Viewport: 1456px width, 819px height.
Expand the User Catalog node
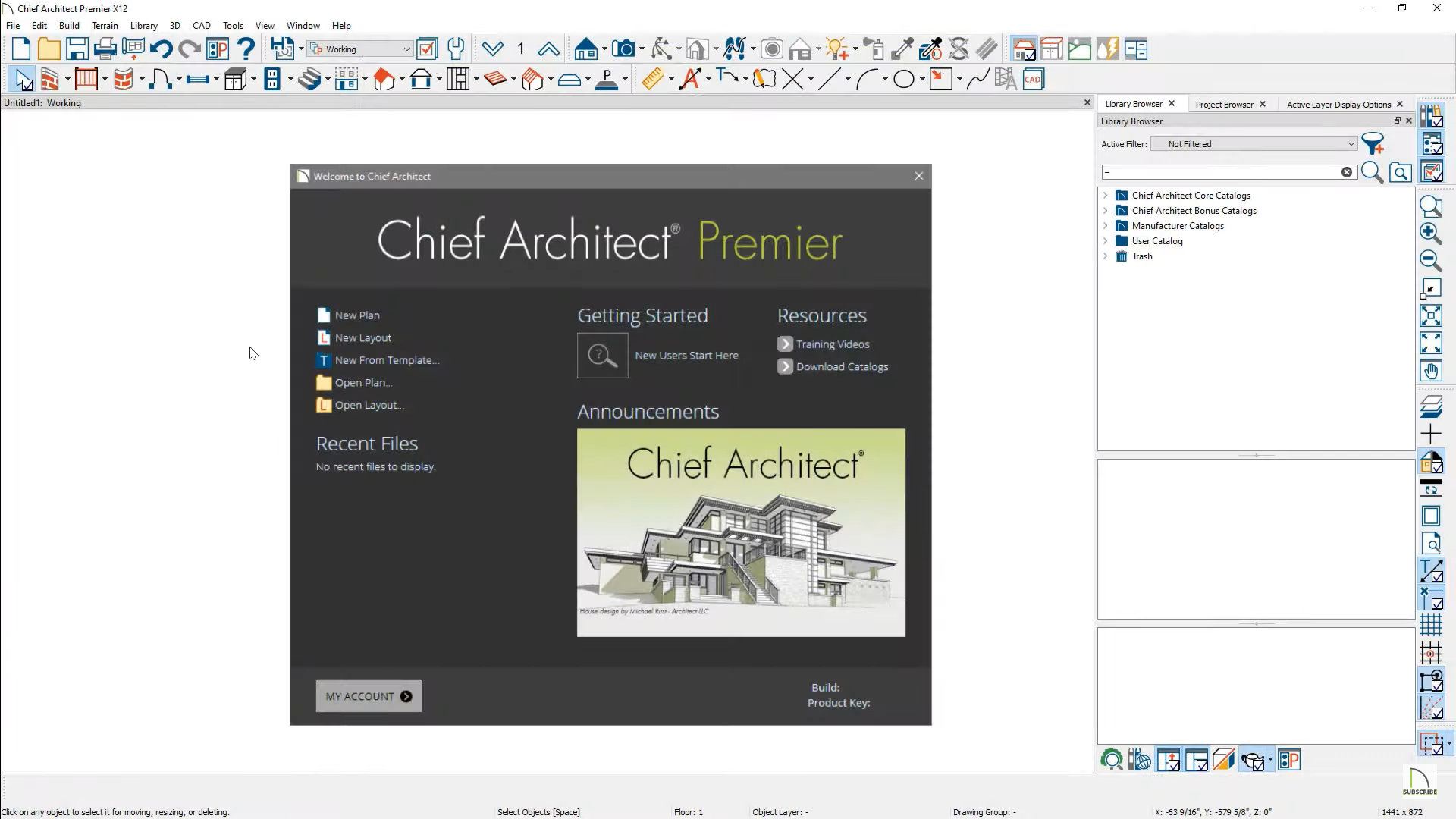(1106, 241)
